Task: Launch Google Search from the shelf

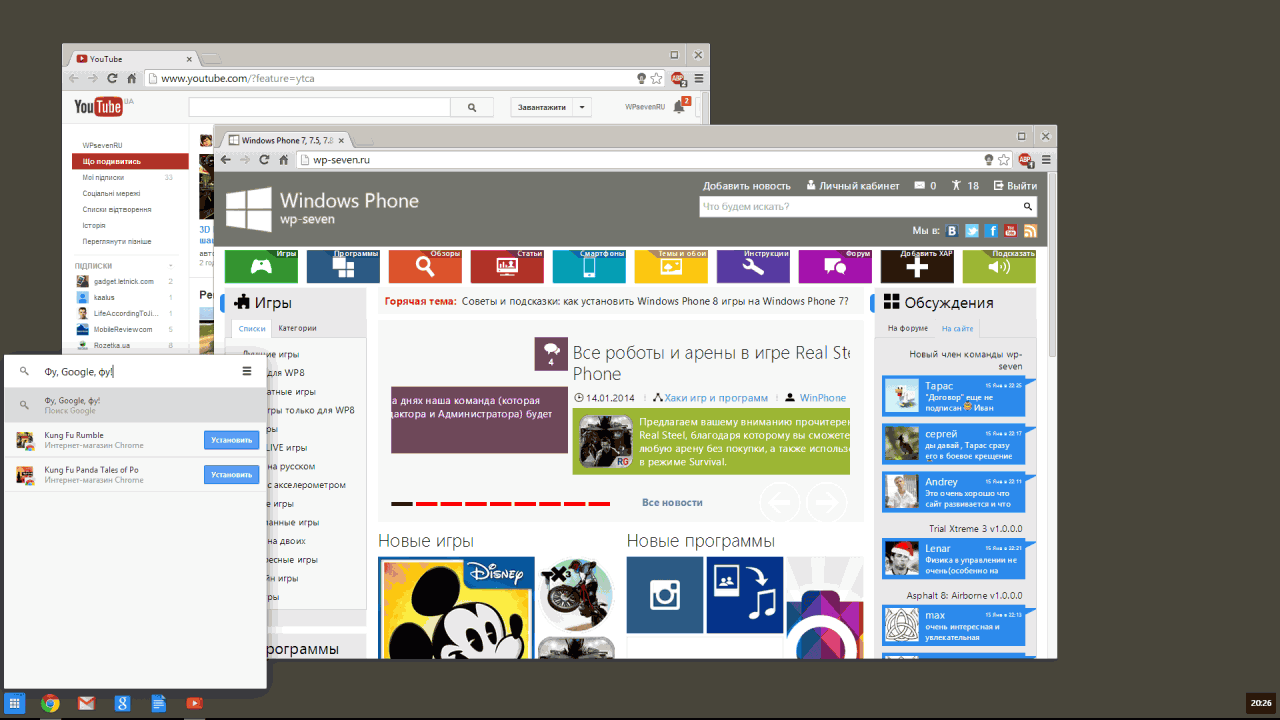Action: pos(122,703)
